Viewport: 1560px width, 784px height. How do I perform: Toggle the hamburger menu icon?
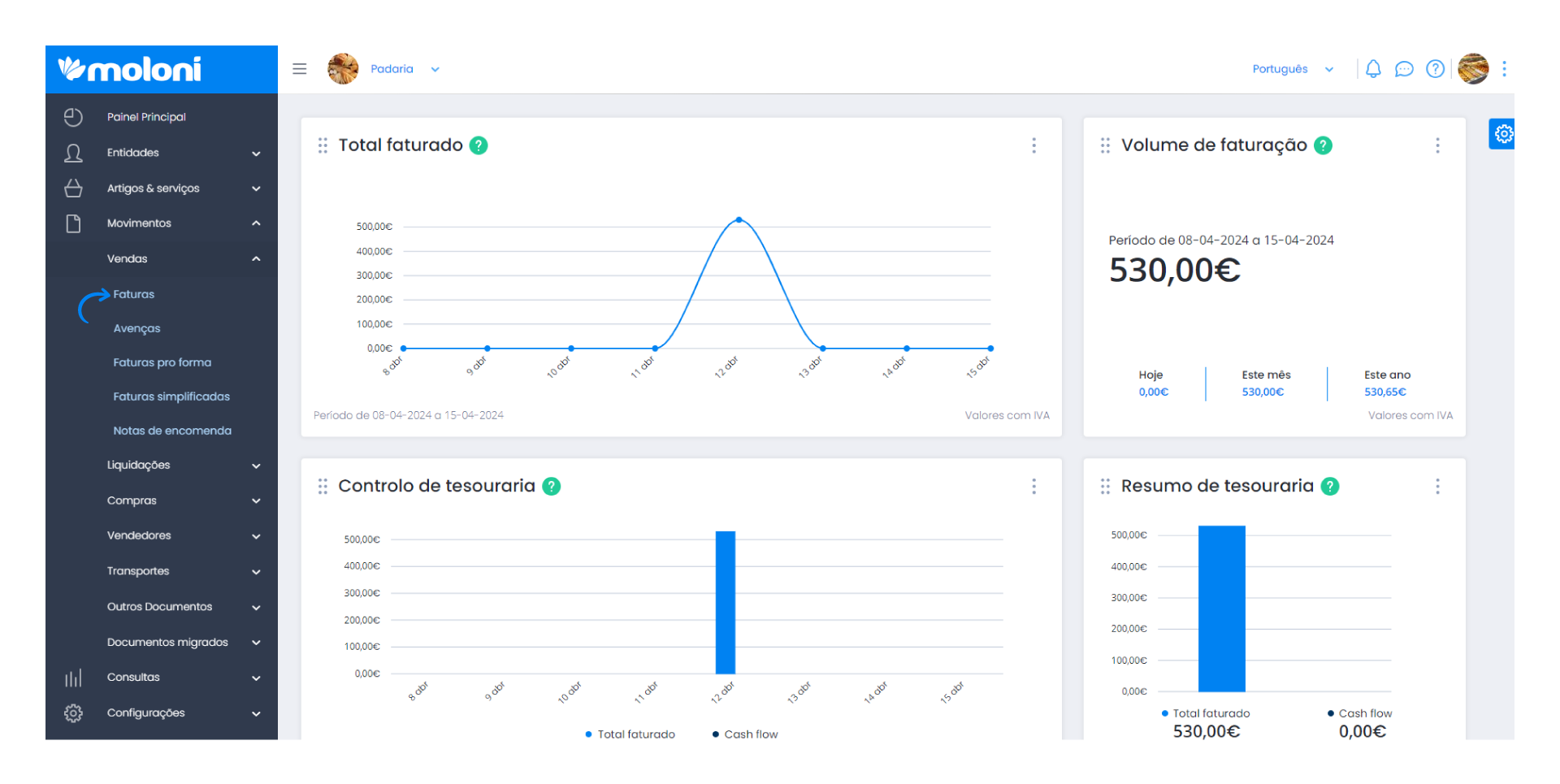(x=300, y=69)
